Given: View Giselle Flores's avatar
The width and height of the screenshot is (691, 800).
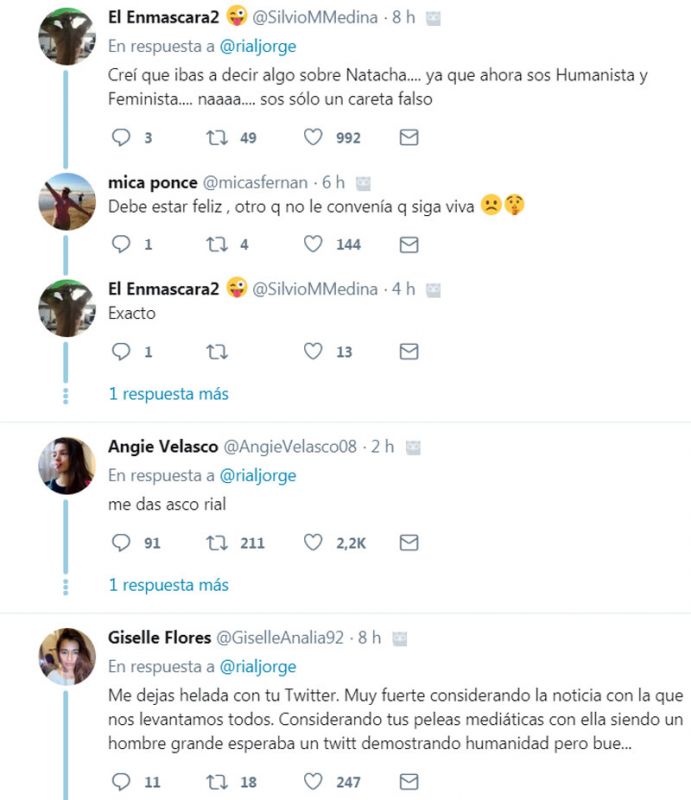Looking at the screenshot, I should [x=67, y=656].
